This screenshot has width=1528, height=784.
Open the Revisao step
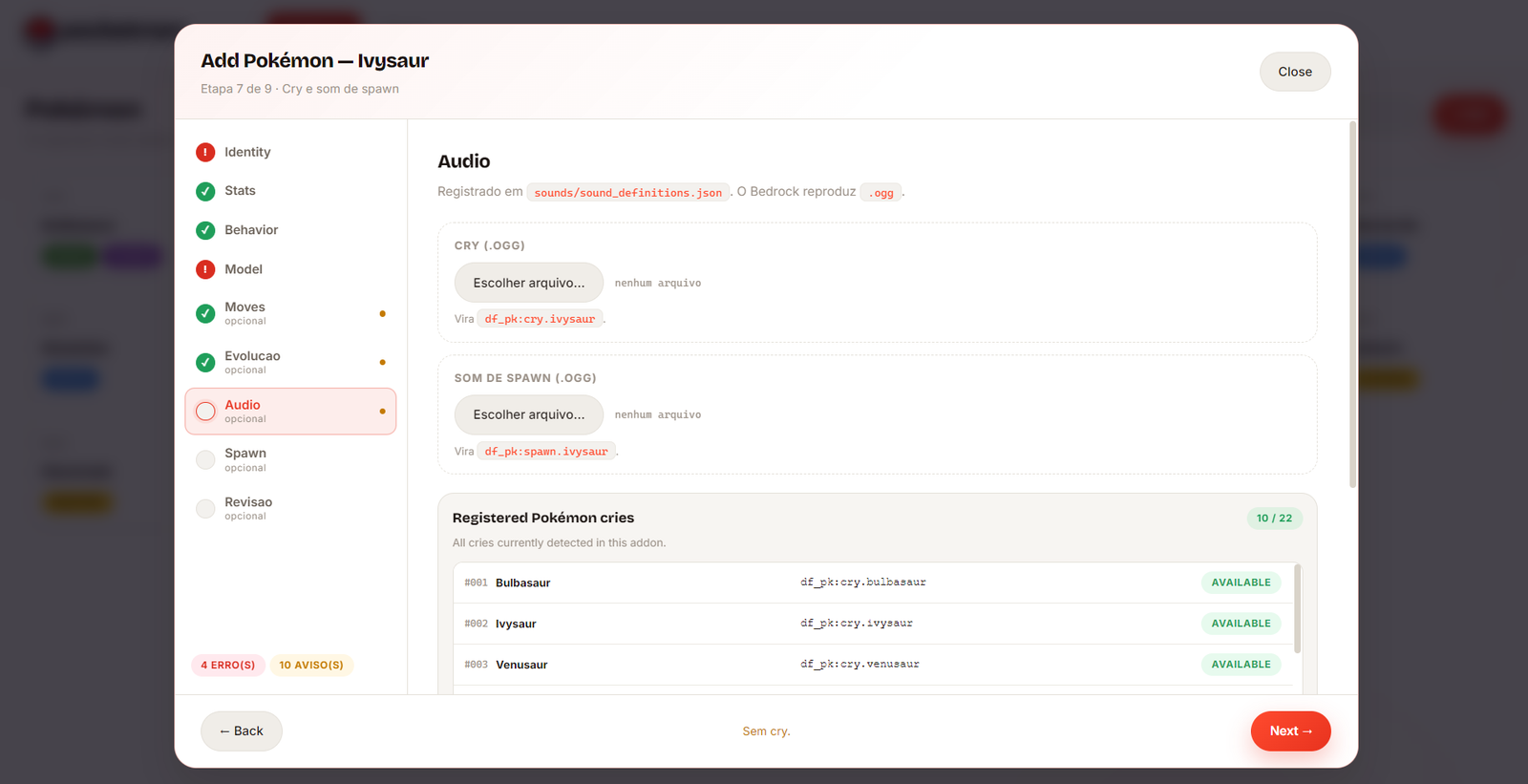coord(290,508)
